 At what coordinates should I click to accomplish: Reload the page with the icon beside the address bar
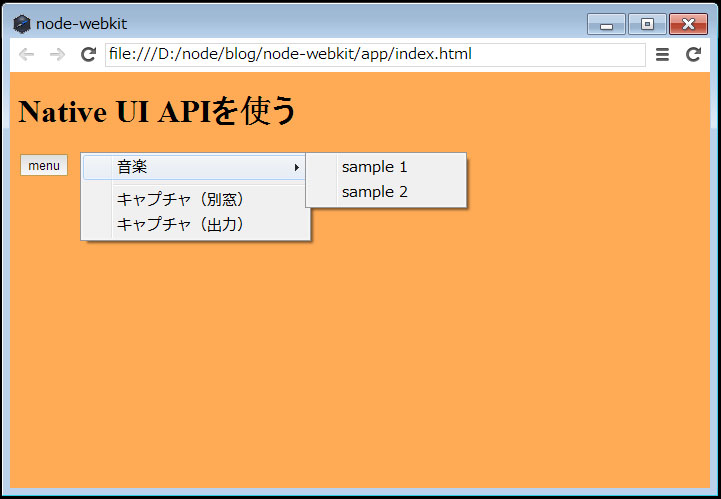[88, 55]
